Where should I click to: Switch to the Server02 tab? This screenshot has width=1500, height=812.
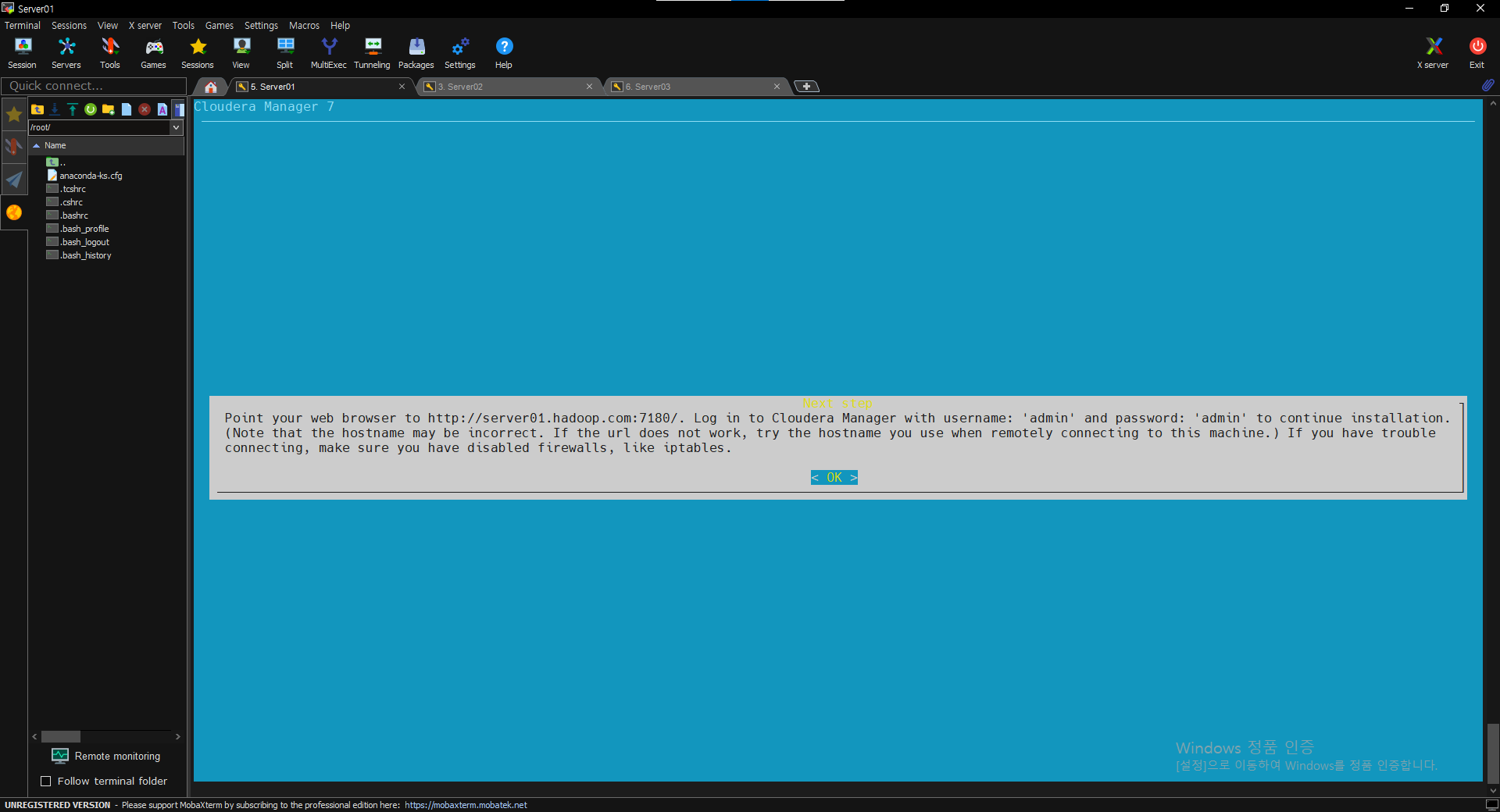tap(508, 86)
